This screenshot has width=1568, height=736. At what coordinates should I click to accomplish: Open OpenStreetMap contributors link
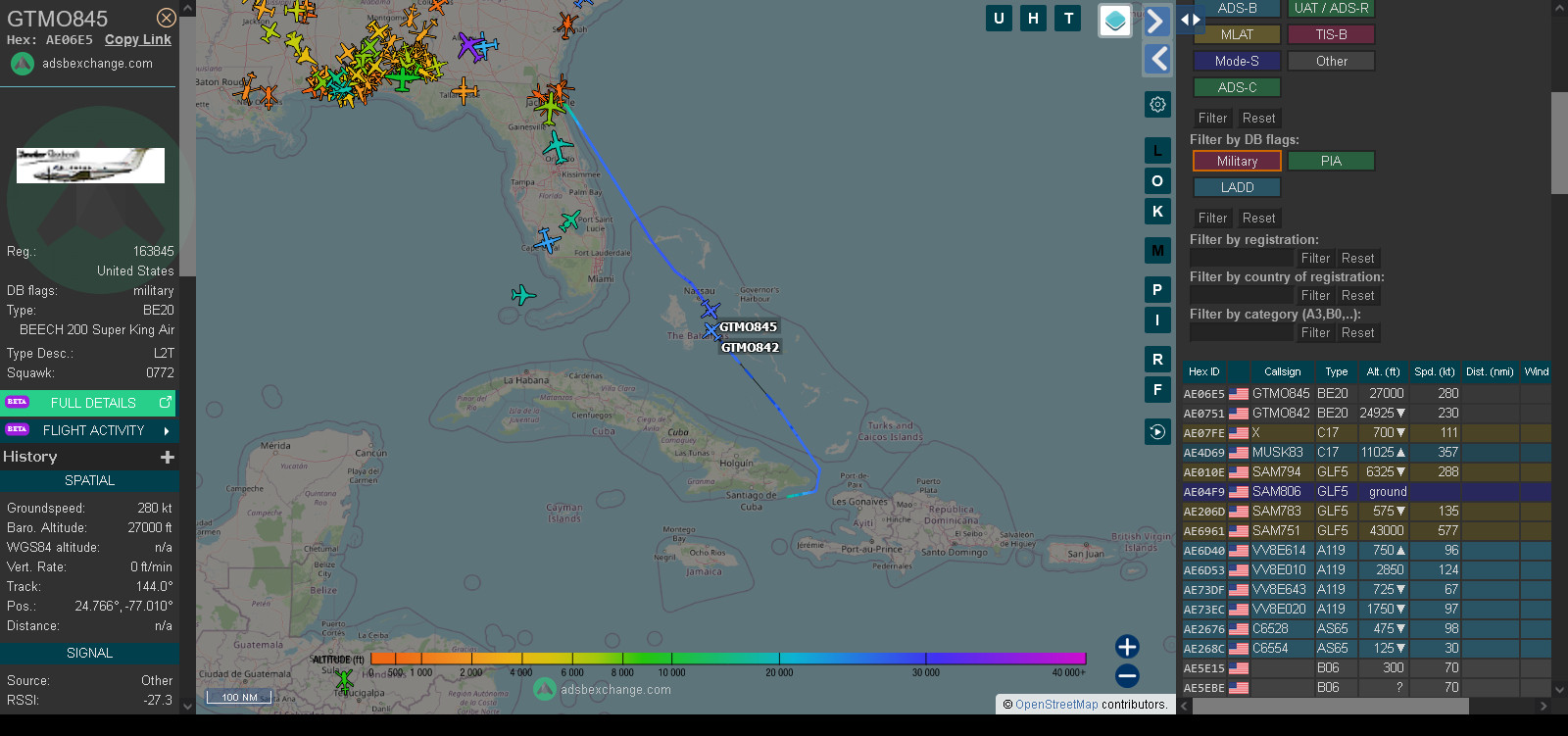(1056, 704)
